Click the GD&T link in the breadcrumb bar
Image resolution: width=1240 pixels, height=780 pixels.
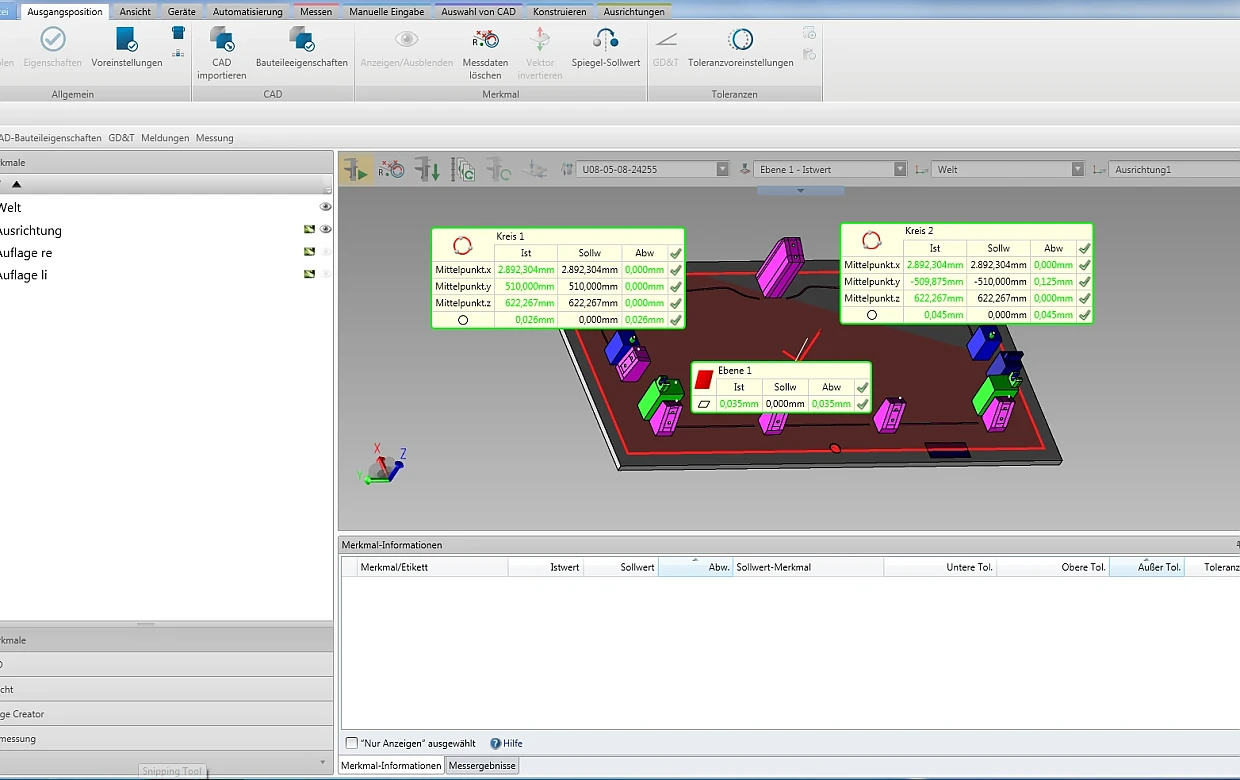pos(121,138)
